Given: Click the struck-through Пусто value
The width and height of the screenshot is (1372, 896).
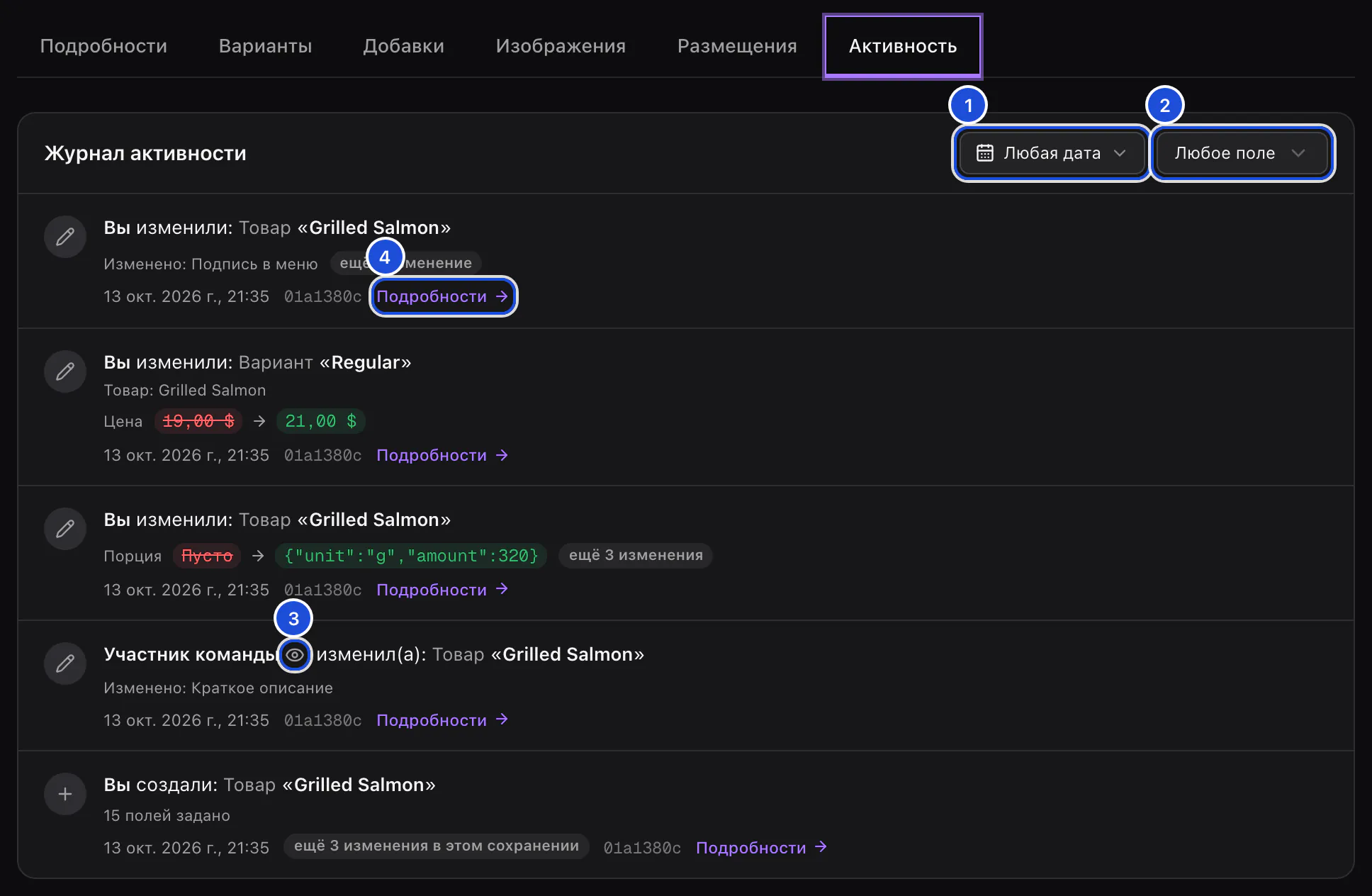Looking at the screenshot, I should (207, 556).
